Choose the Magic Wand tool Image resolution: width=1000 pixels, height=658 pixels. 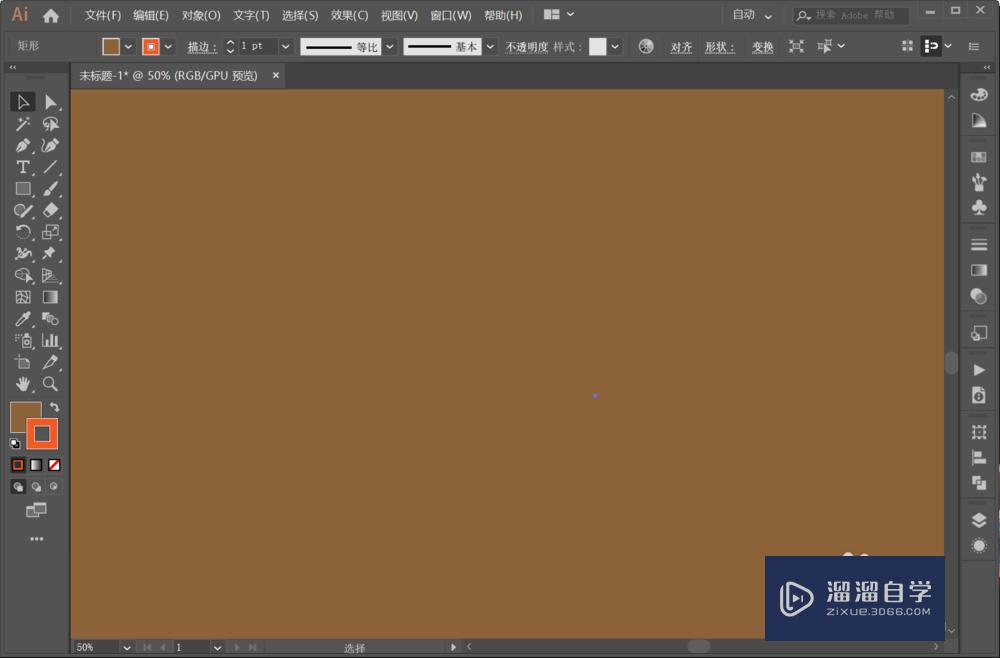point(23,124)
